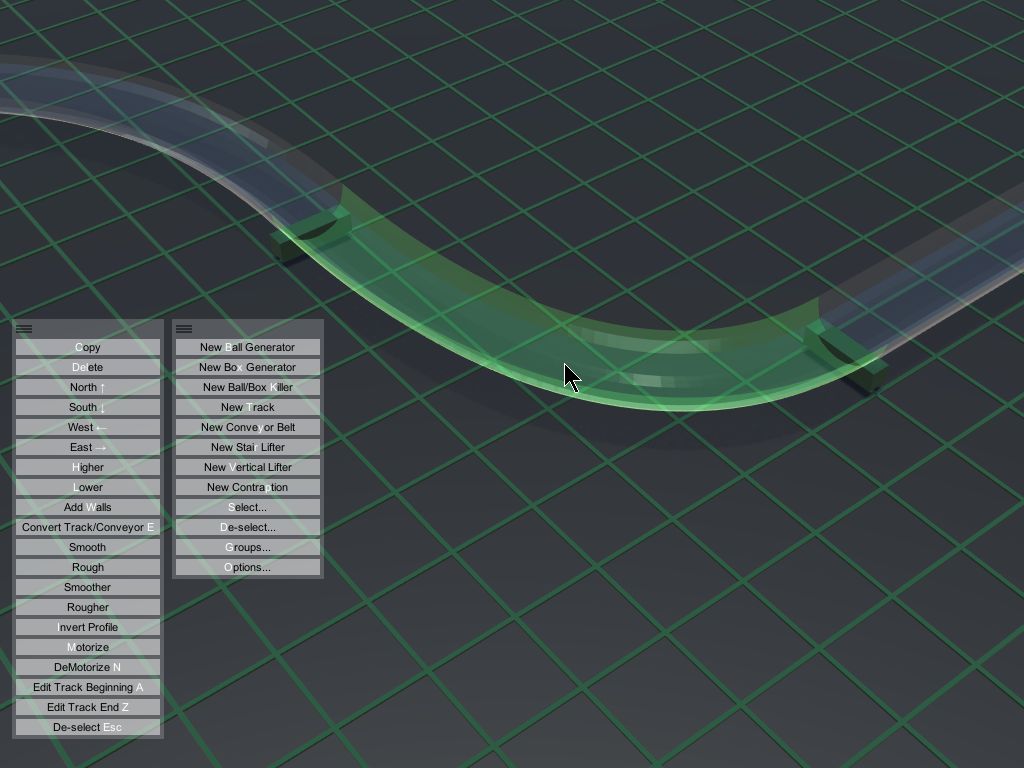1024x768 pixels.
Task: Click Convert Track/Conveyor
Action: point(88,527)
